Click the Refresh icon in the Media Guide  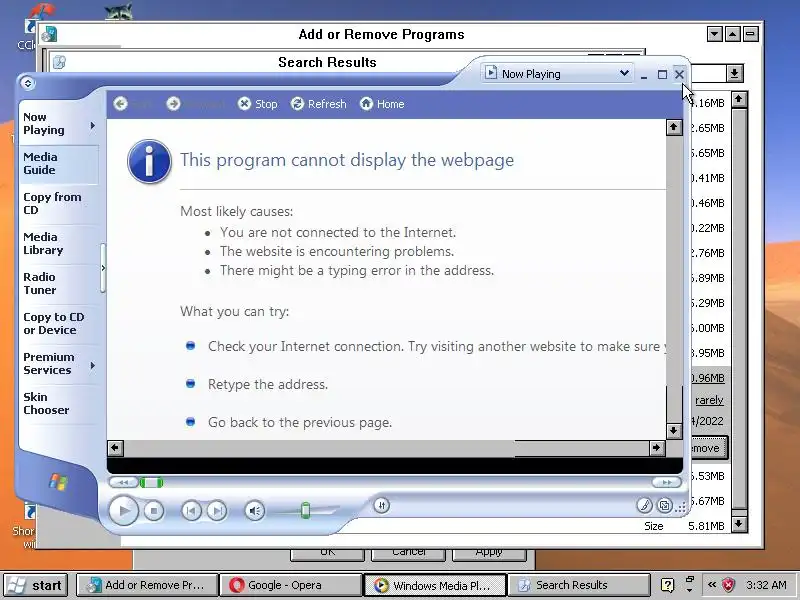coord(297,104)
